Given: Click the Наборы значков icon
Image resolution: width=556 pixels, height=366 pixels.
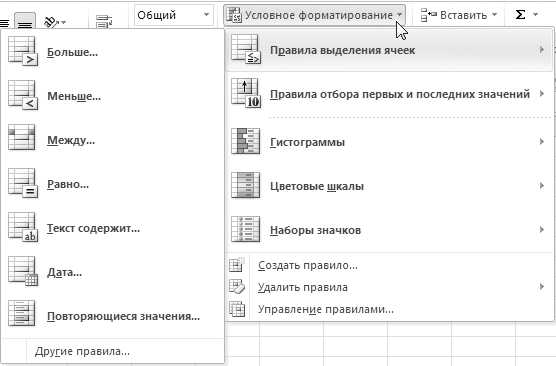Looking at the screenshot, I should click(x=245, y=229).
